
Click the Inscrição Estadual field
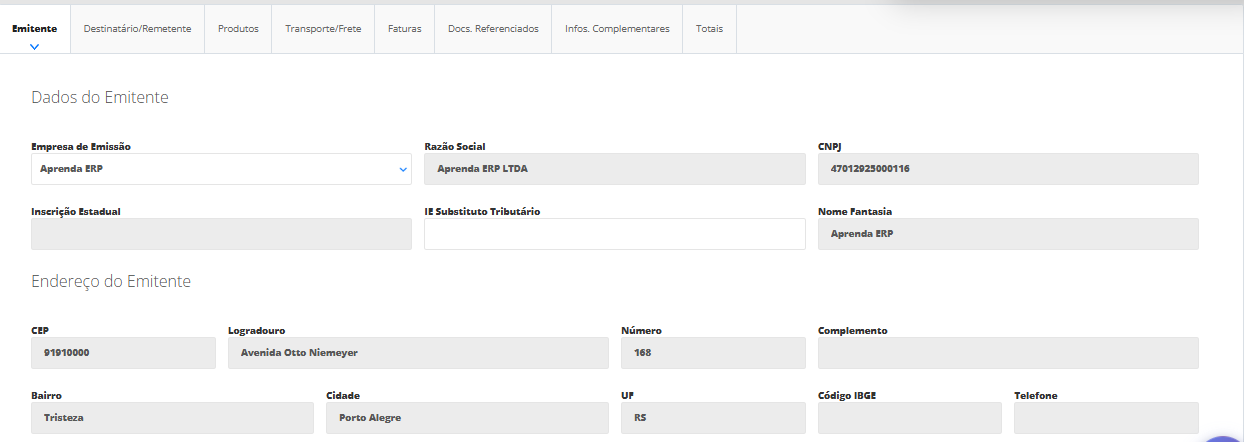coord(221,234)
